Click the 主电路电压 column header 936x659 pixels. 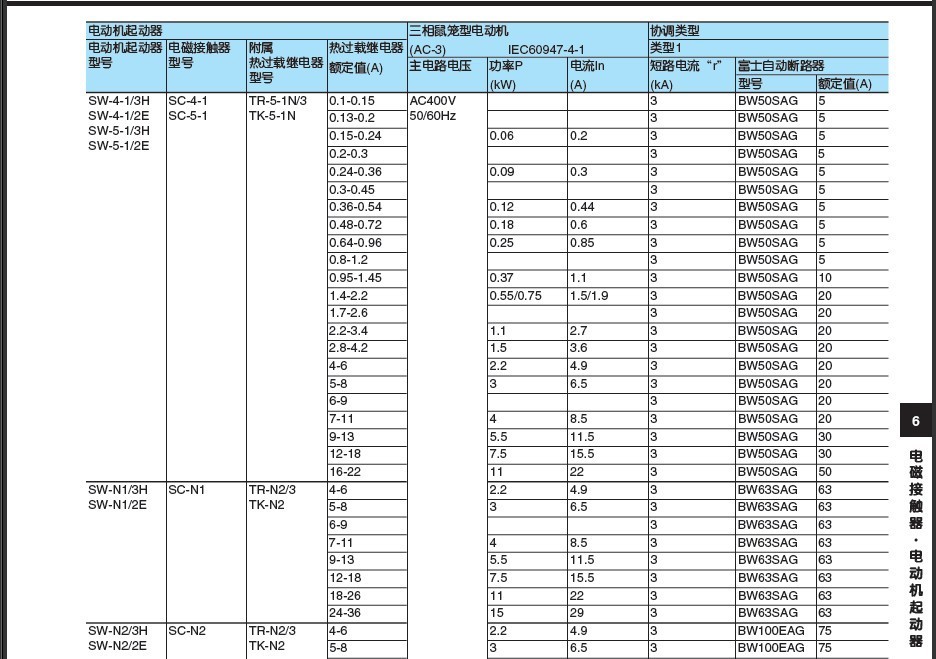pos(440,66)
